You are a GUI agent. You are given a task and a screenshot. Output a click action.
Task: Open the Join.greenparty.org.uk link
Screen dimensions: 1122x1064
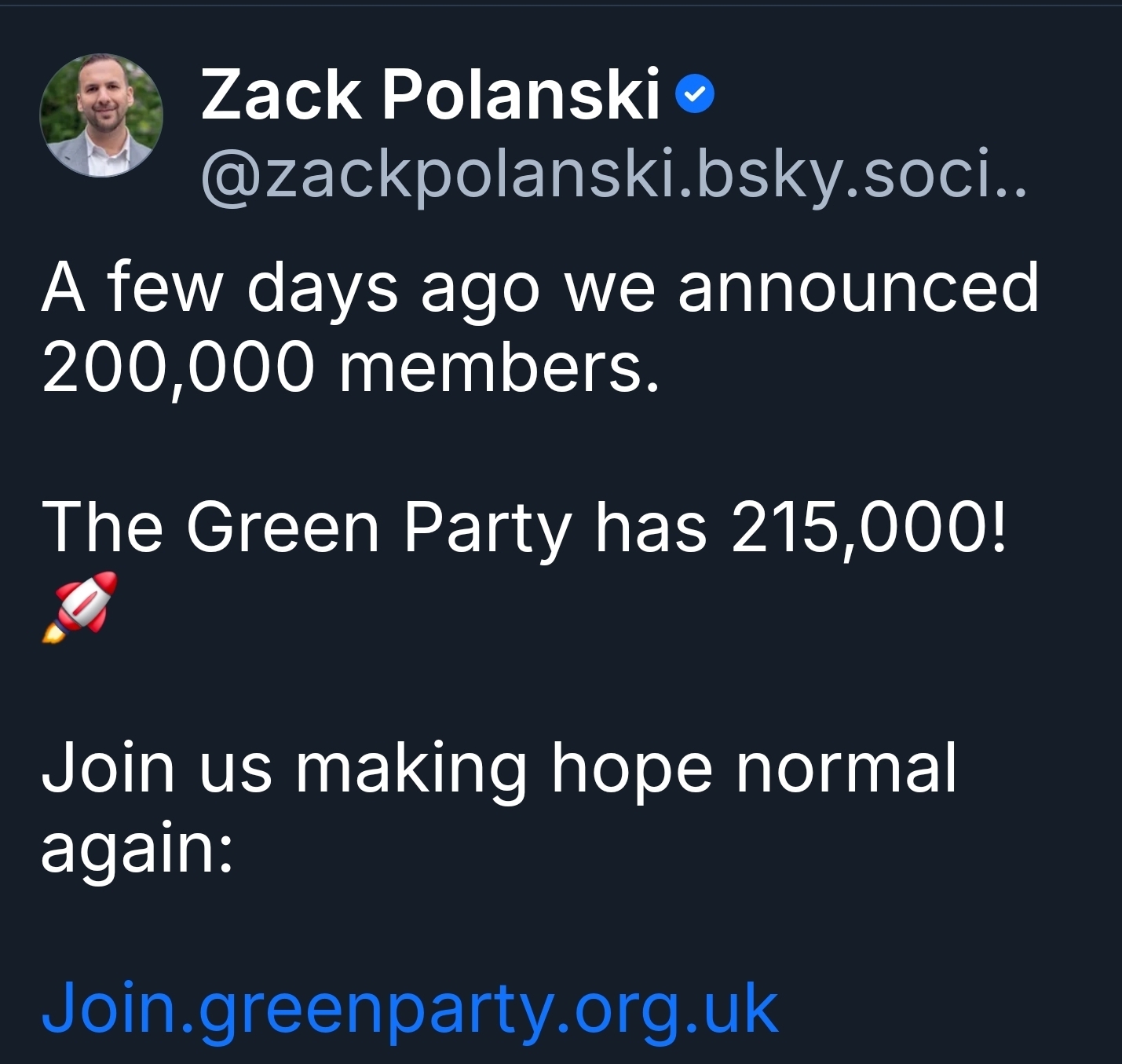(409, 1007)
